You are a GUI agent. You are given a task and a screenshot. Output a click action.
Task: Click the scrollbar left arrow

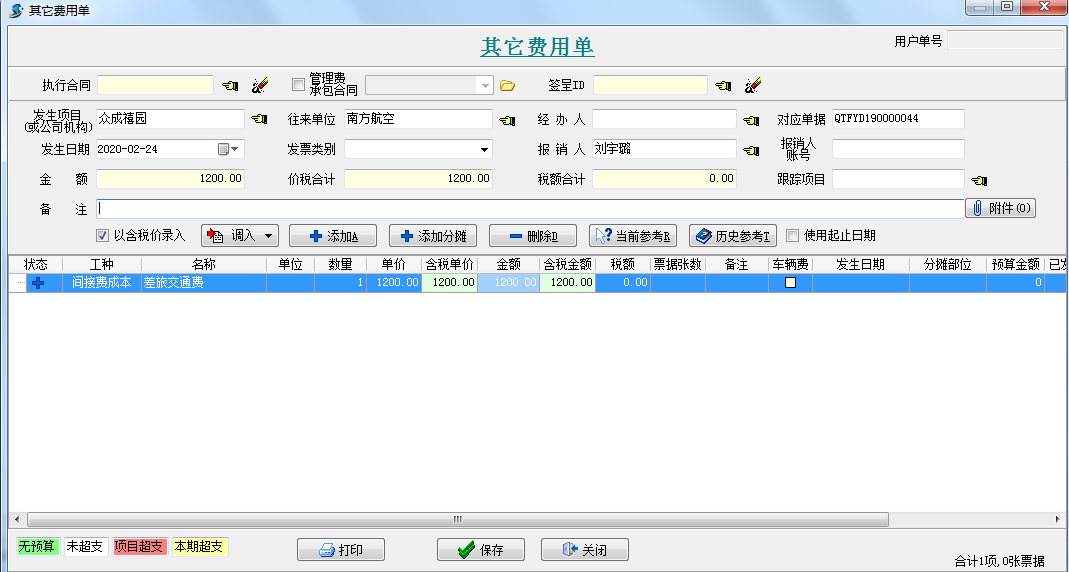17,520
